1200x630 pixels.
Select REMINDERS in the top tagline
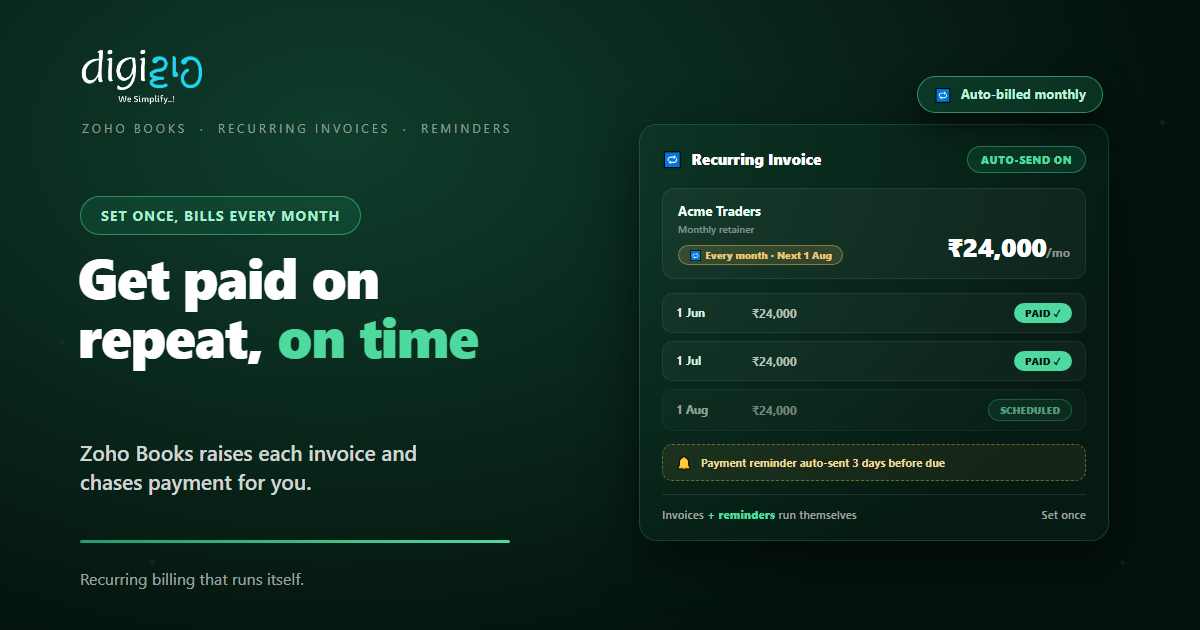point(466,129)
